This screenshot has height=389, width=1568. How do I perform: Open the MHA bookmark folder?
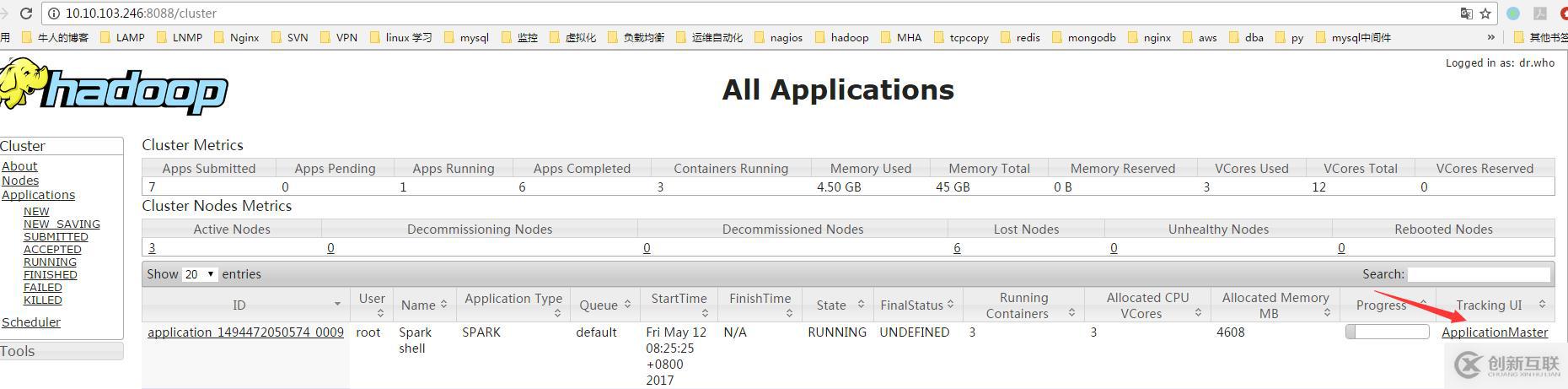click(901, 37)
